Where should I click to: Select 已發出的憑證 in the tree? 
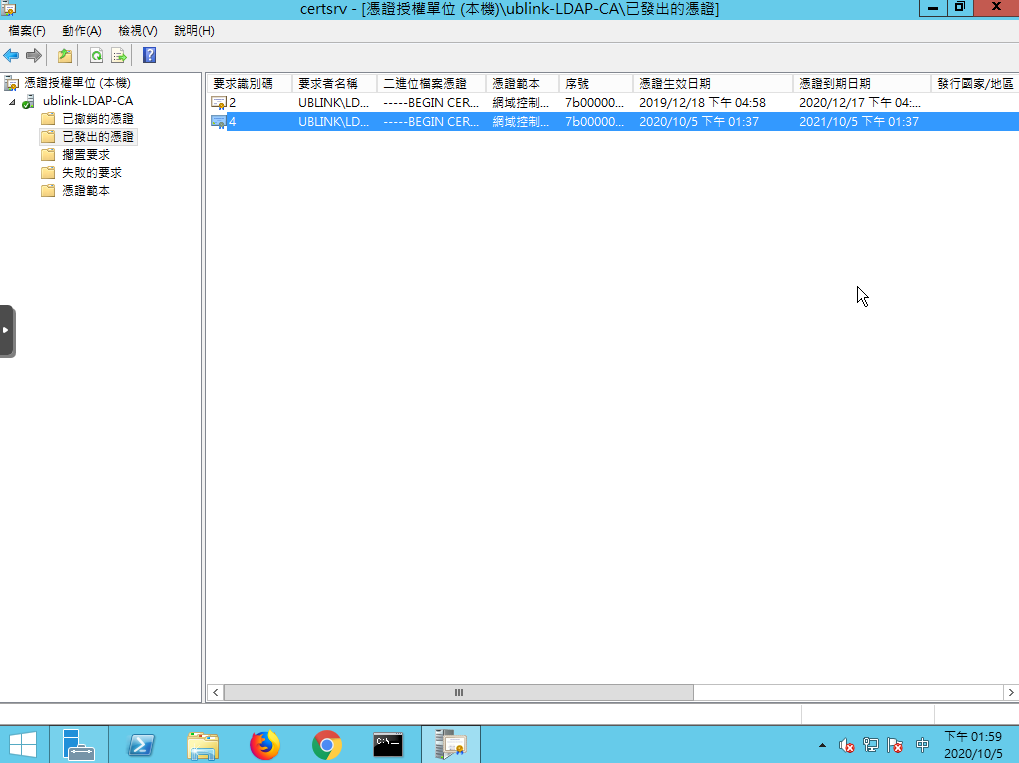pos(98,137)
